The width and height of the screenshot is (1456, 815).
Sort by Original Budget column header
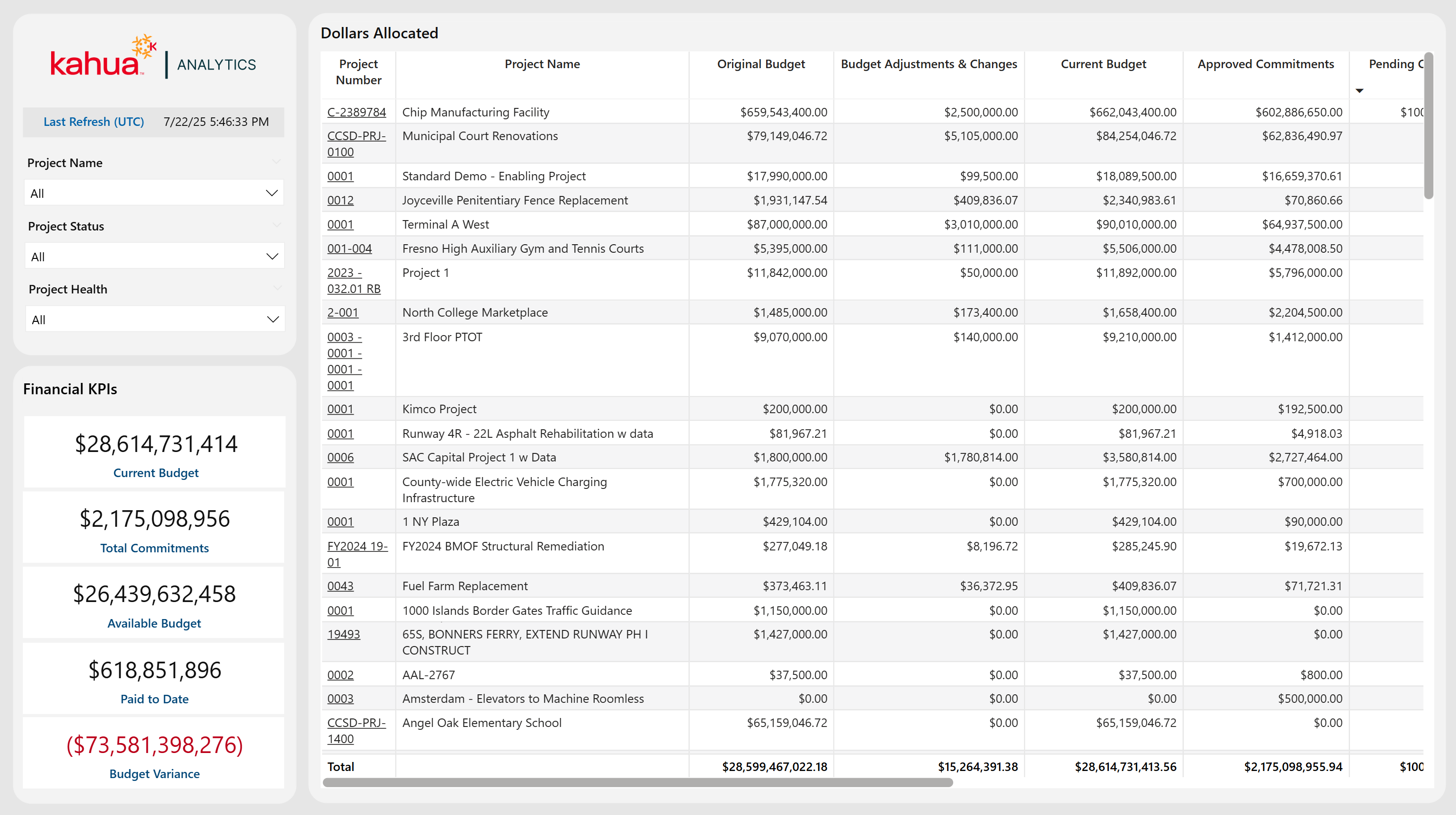click(760, 64)
